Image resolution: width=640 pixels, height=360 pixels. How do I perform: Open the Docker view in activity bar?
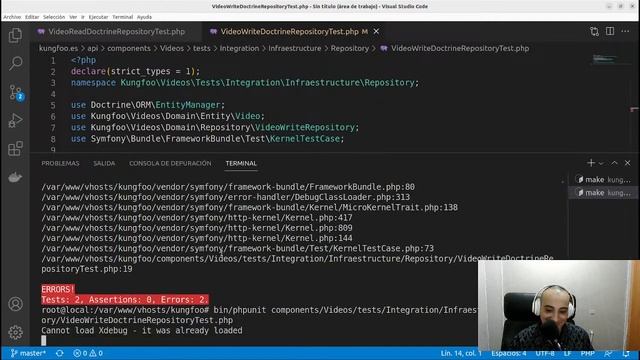(15, 177)
